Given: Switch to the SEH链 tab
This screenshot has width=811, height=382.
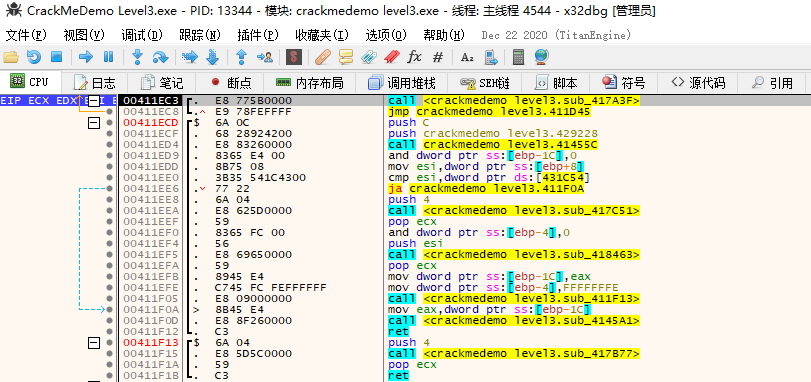Looking at the screenshot, I should coord(485,83).
